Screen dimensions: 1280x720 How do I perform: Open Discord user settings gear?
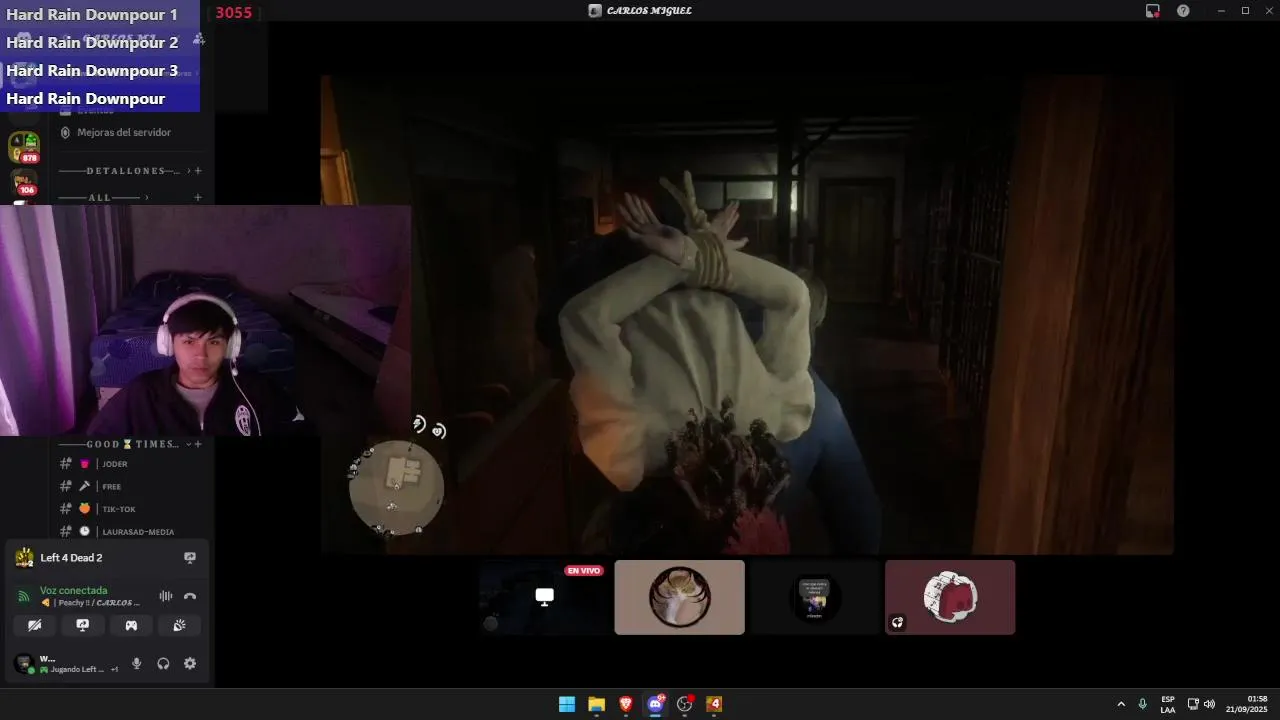click(x=190, y=663)
